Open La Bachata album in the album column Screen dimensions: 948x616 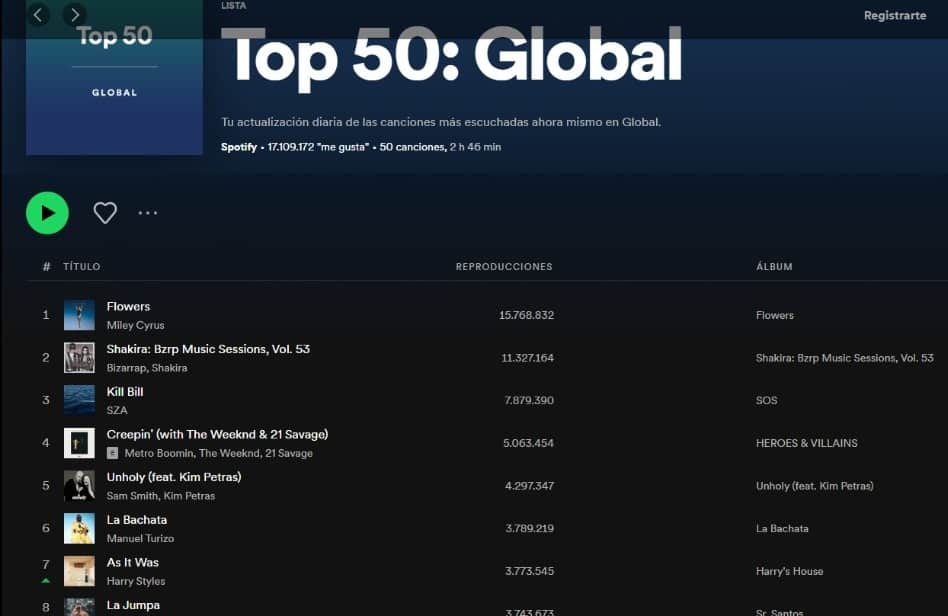click(782, 528)
